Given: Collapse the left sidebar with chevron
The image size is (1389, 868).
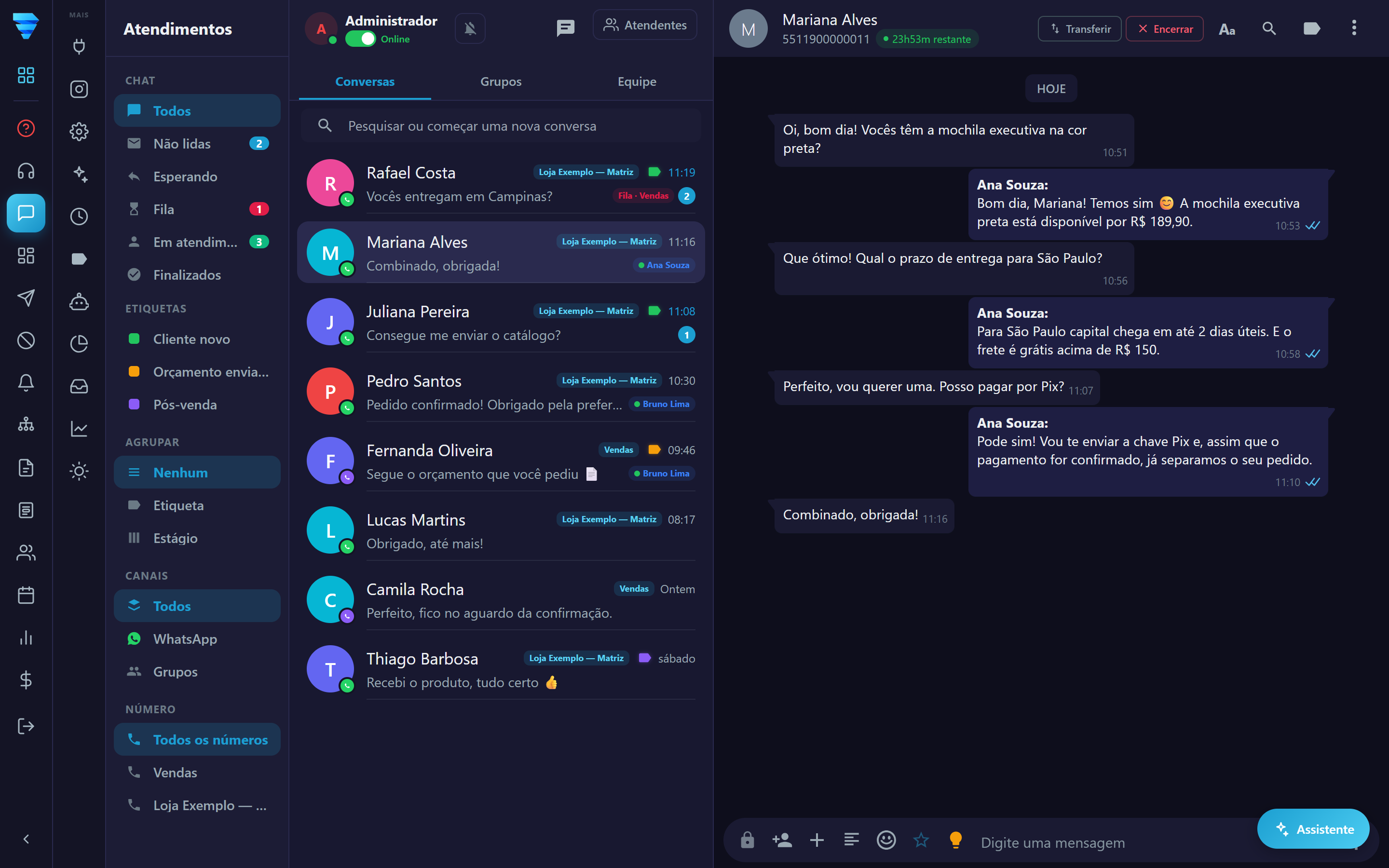Looking at the screenshot, I should [x=26, y=839].
